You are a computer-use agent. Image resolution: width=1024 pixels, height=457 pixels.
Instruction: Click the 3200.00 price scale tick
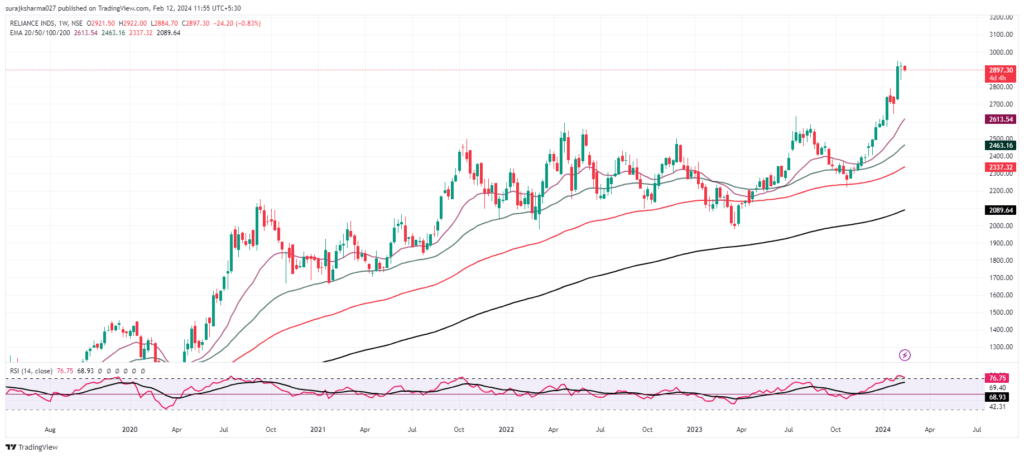tap(999, 18)
